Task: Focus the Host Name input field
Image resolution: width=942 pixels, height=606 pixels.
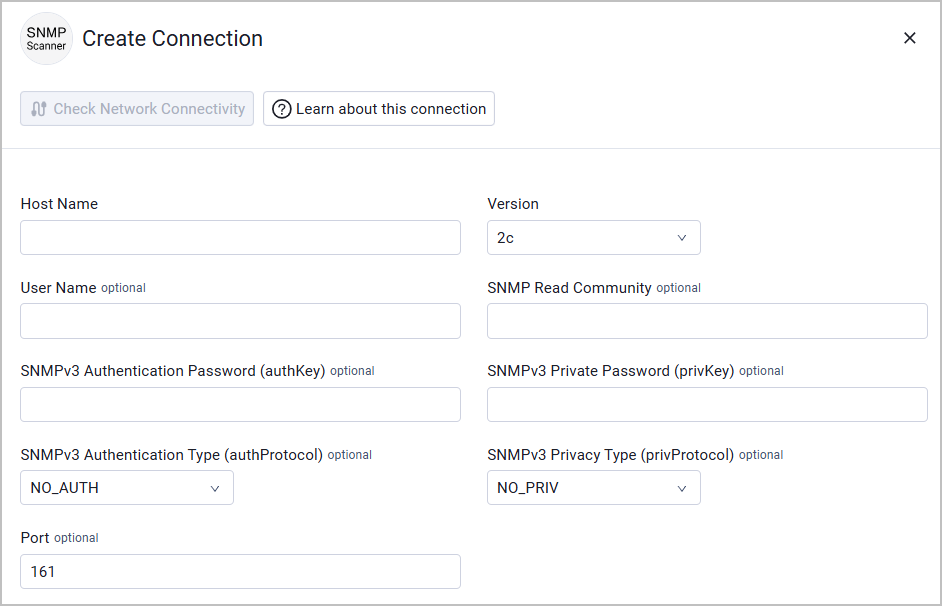Action: tap(240, 238)
